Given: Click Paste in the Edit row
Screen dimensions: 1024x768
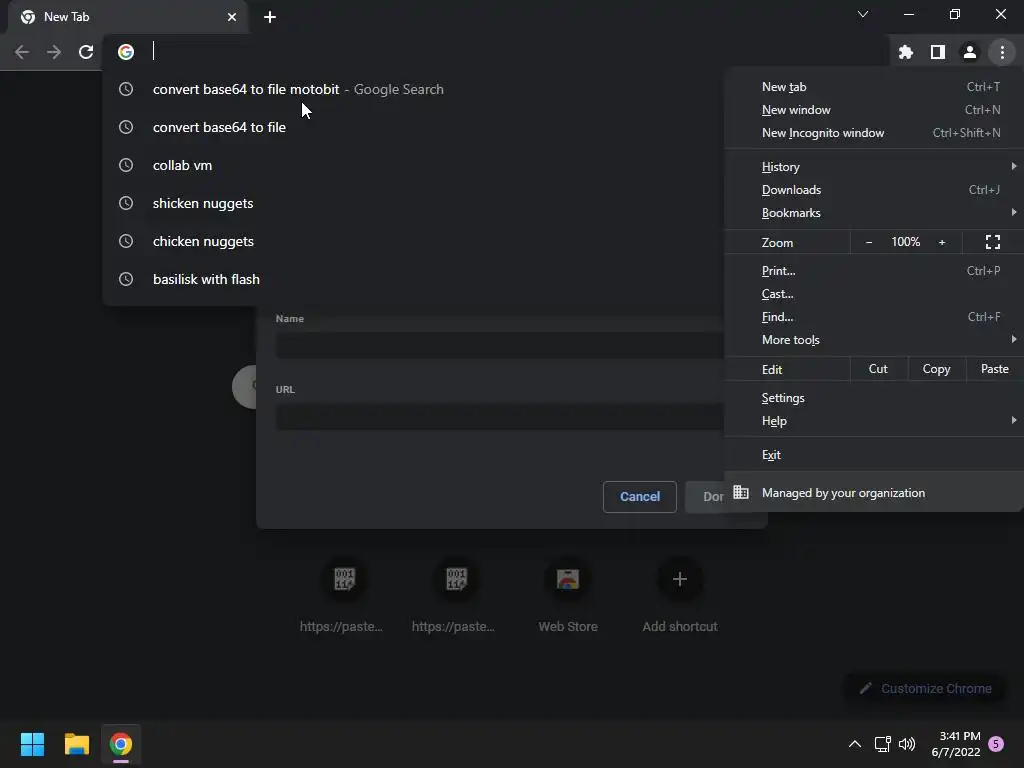Looking at the screenshot, I should pyautogui.click(x=995, y=369).
